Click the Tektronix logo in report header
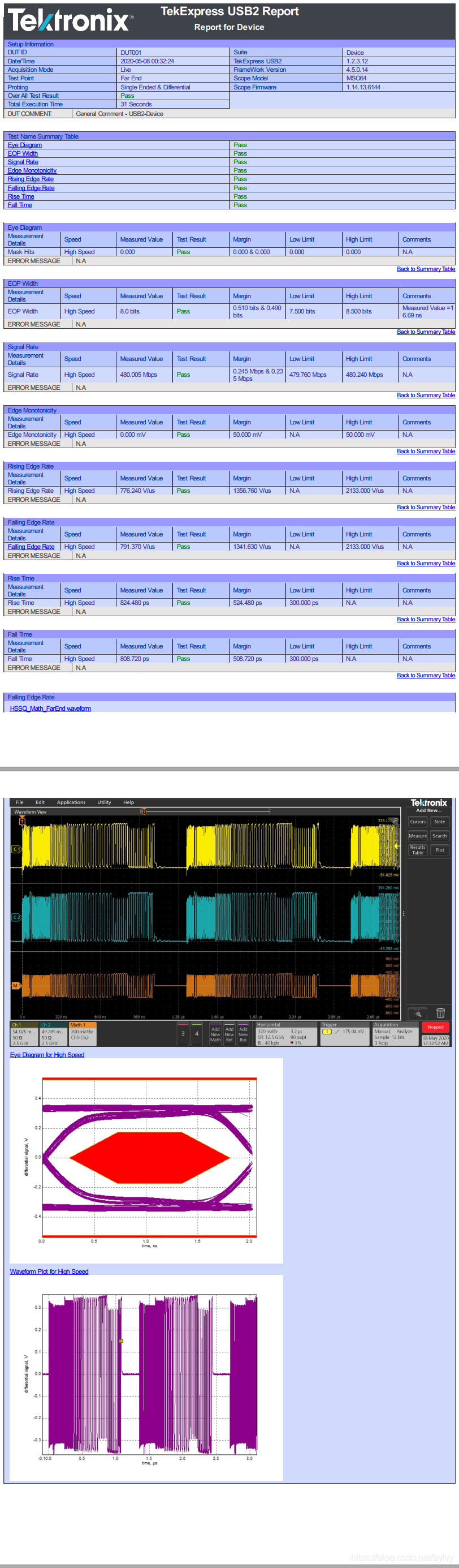 71,21
